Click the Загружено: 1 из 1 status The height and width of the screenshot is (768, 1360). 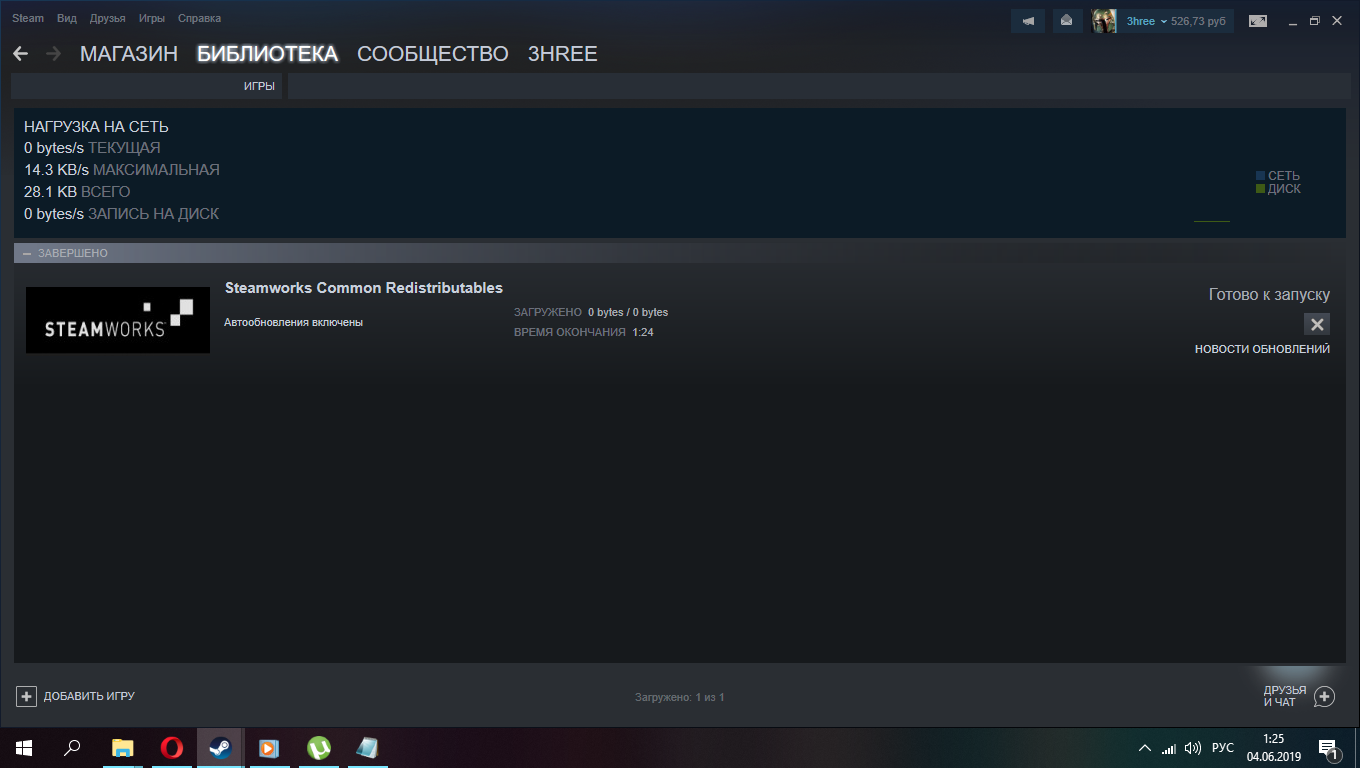(680, 697)
